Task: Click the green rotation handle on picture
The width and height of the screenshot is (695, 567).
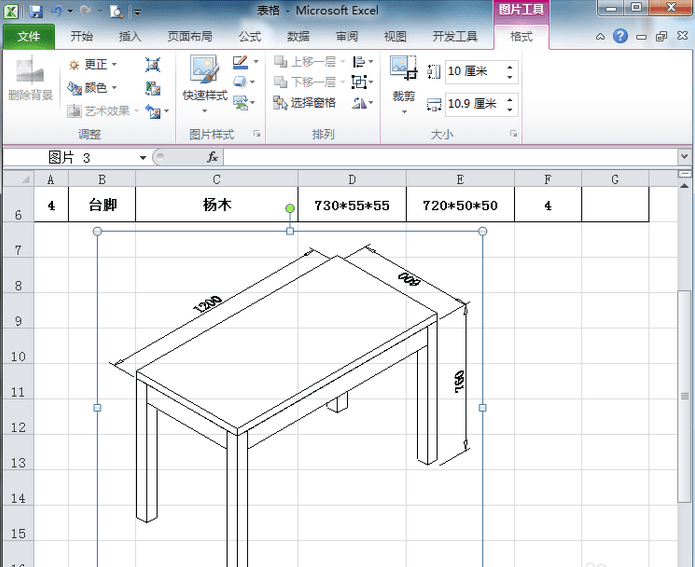Action: tap(290, 208)
